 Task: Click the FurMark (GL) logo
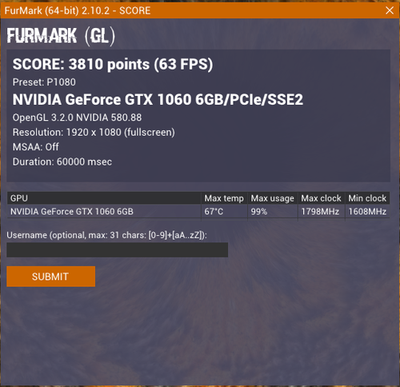[61, 36]
